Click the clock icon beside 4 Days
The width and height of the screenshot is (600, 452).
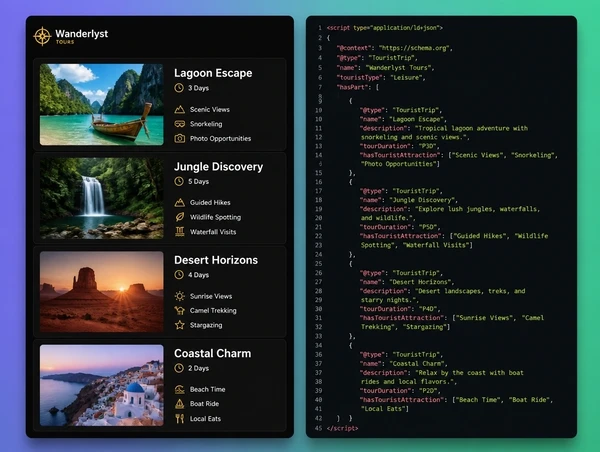tap(179, 275)
